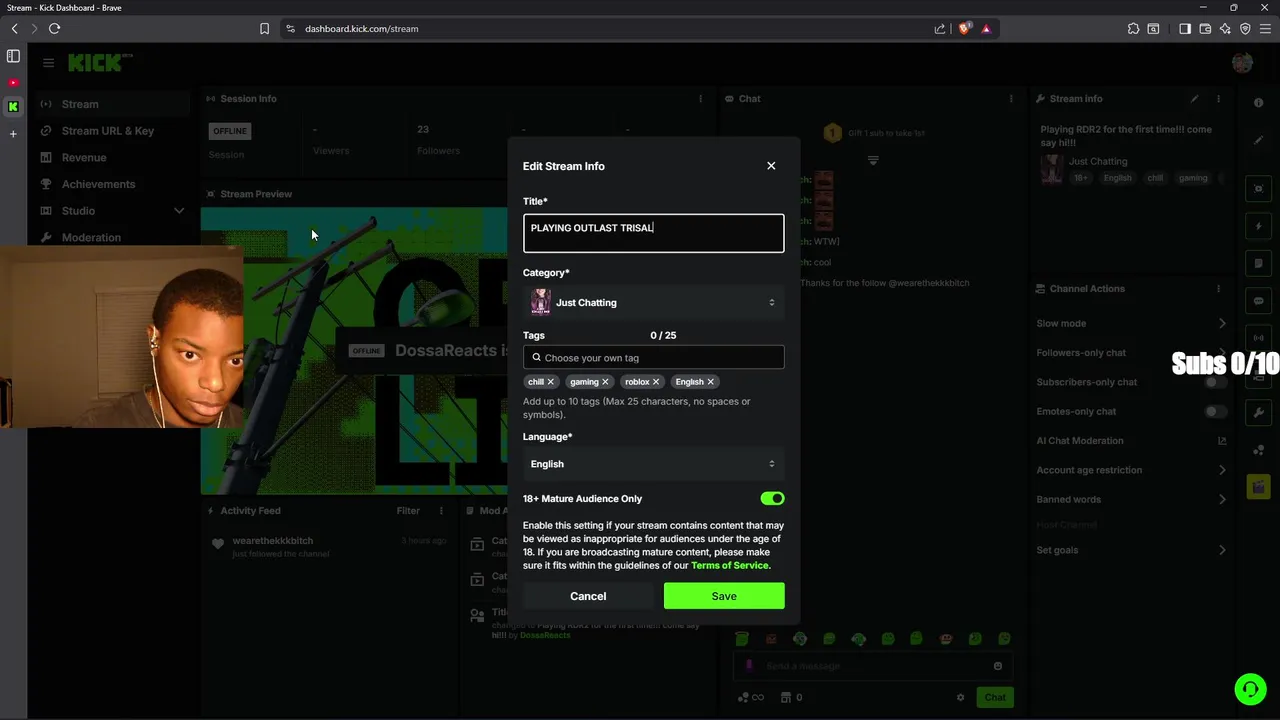Toggle Emotes-only chat switch
This screenshot has width=1280, height=720.
tap(1215, 412)
